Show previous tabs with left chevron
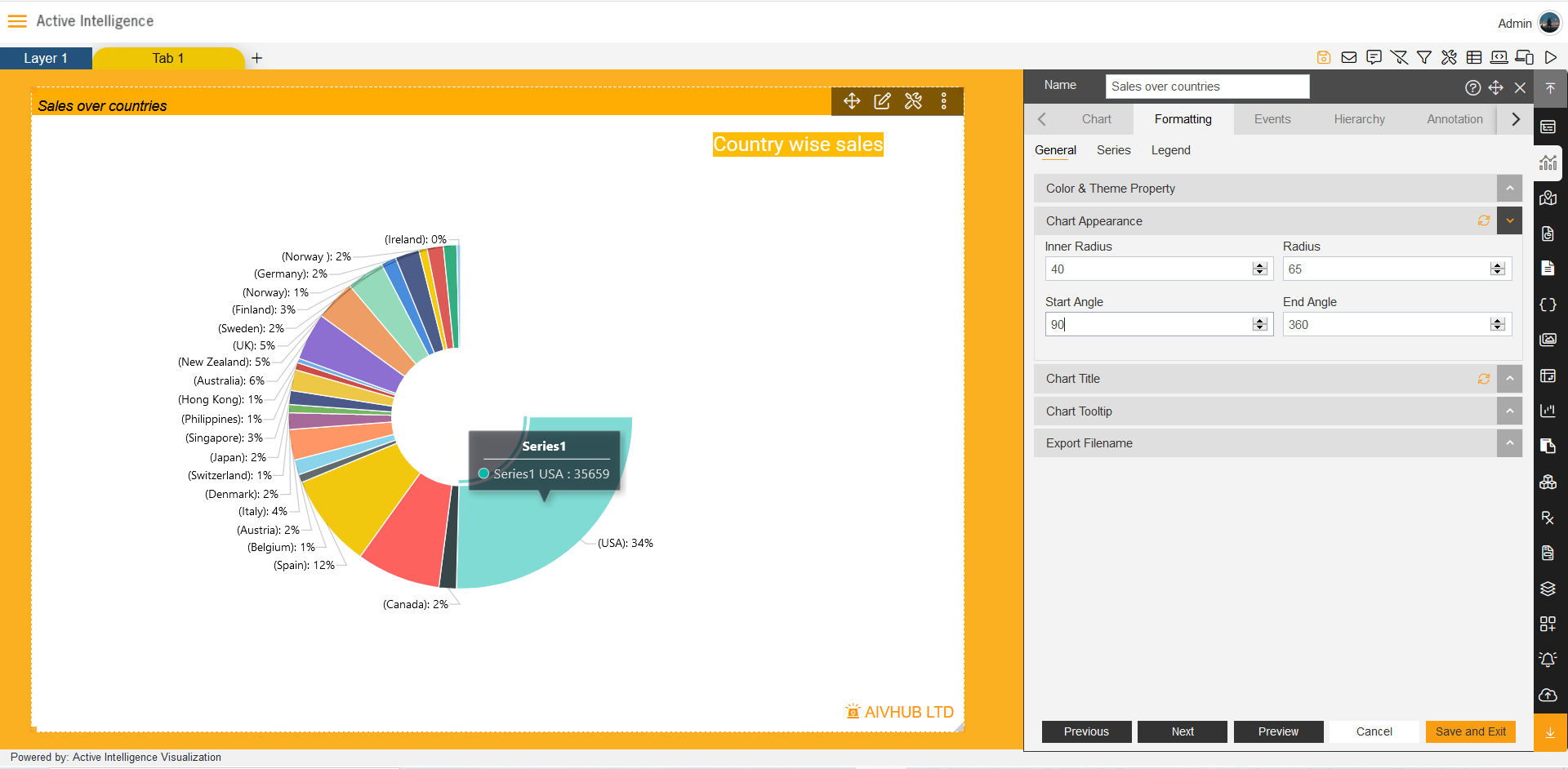1568x769 pixels. click(1041, 119)
